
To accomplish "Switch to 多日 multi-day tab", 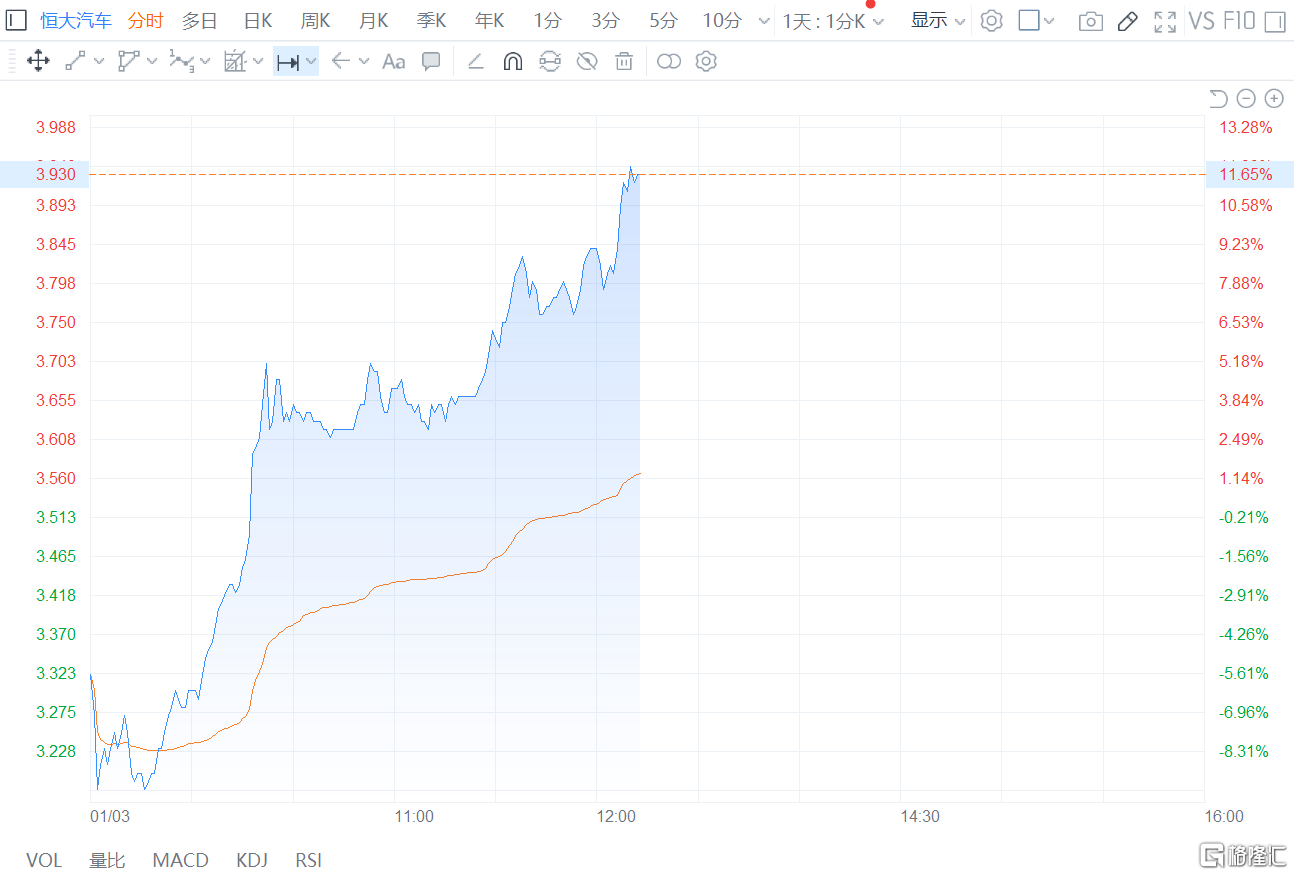I will (x=199, y=21).
